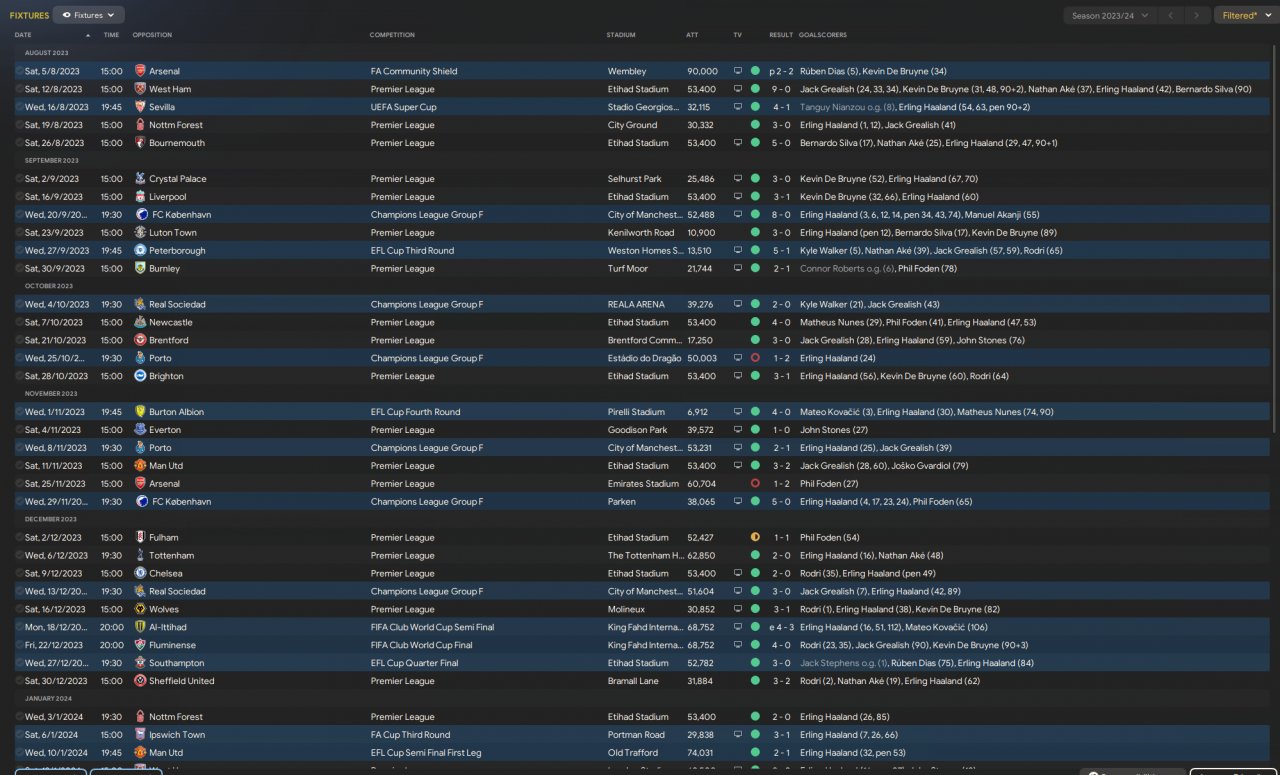This screenshot has height=775, width=1280.
Task: Sort by the Competition column header
Action: tap(392, 35)
